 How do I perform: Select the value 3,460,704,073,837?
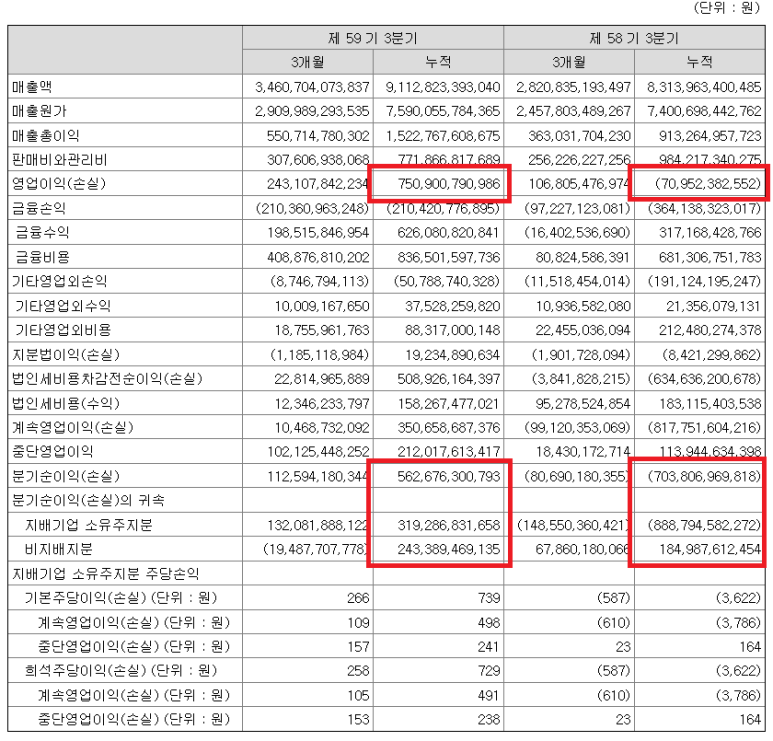tap(312, 87)
